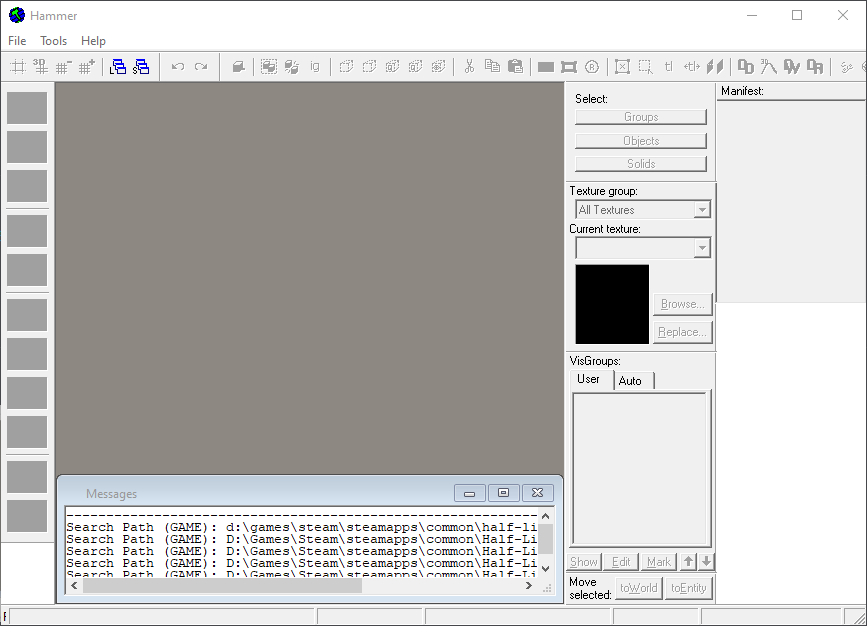Viewport: 867px width, 626px height.
Task: Open the Current texture dropdown
Action: 702,248
